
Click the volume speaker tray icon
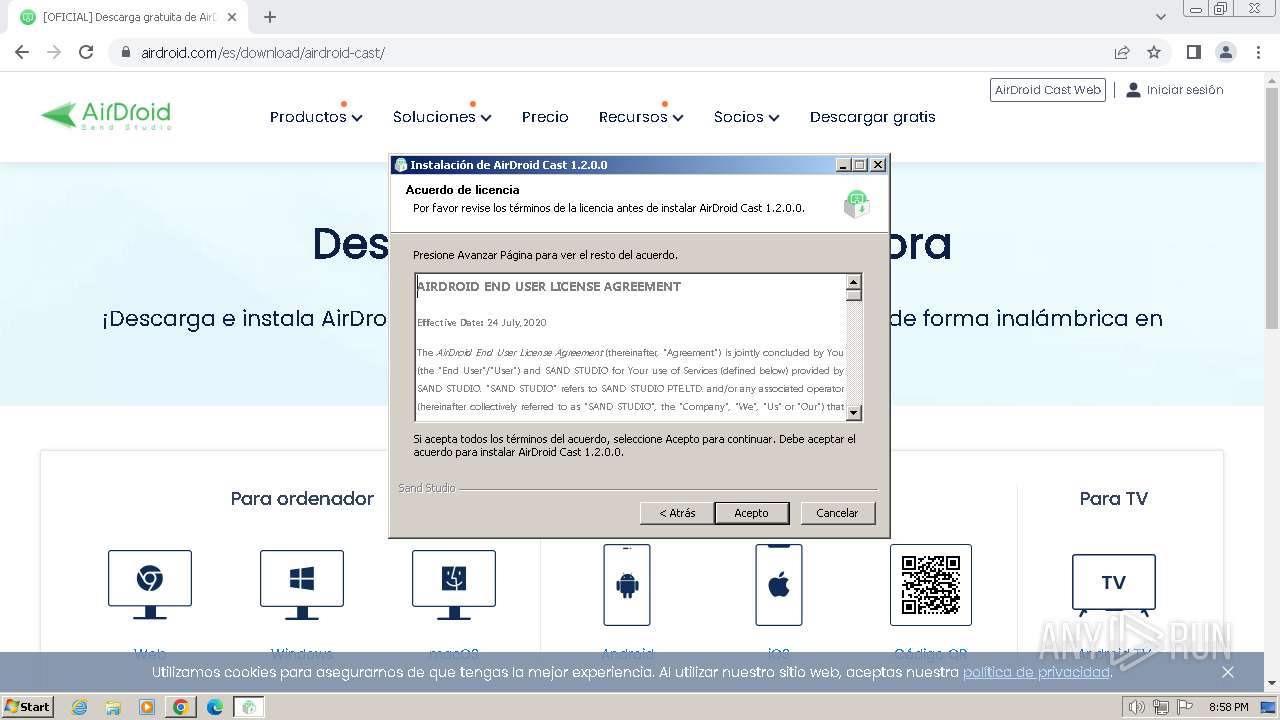pos(1137,707)
